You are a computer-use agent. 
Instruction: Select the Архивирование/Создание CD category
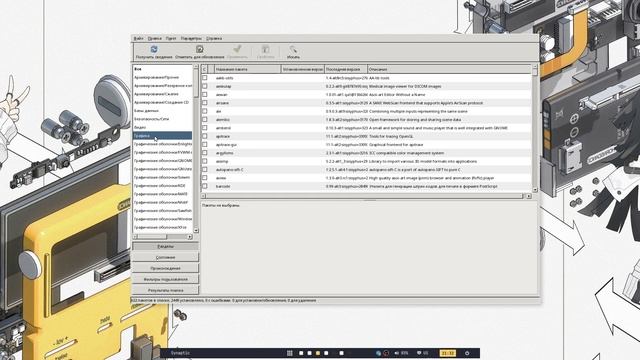point(162,102)
